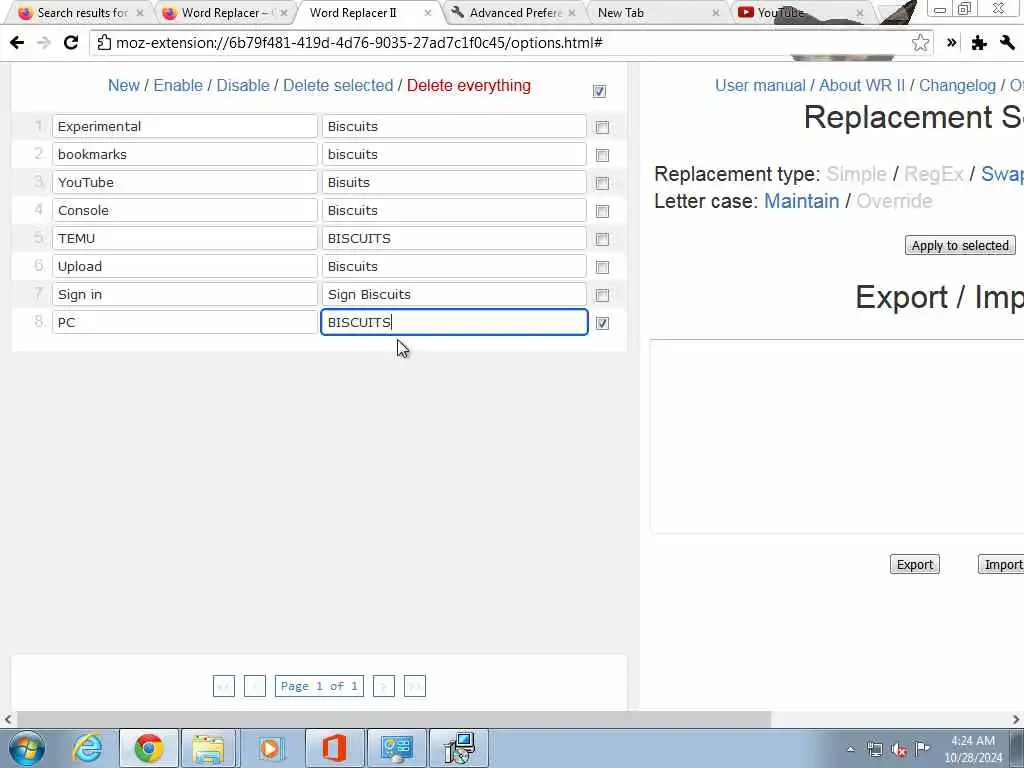The width and height of the screenshot is (1024, 768).
Task: Select Simple replacement type
Action: tap(856, 174)
